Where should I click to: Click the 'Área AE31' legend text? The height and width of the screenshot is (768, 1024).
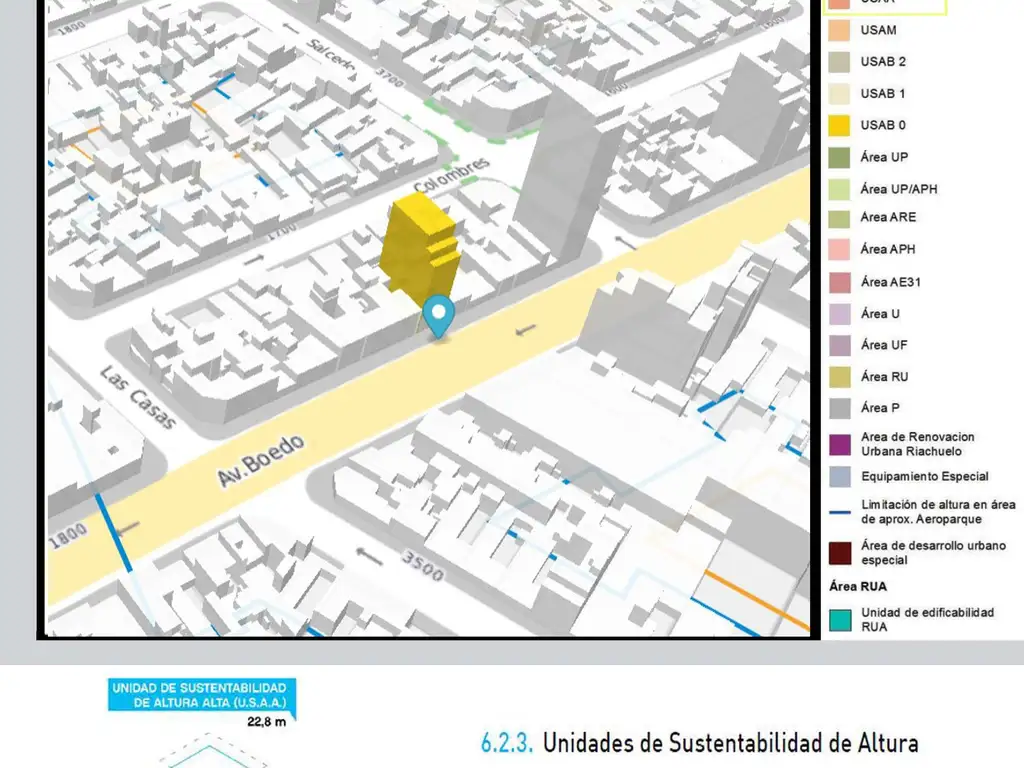click(x=891, y=282)
